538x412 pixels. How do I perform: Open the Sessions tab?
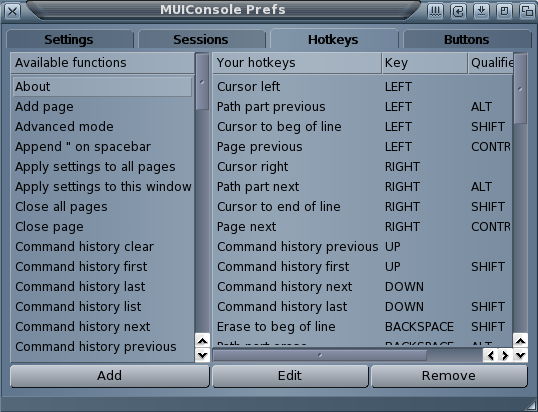(x=201, y=39)
